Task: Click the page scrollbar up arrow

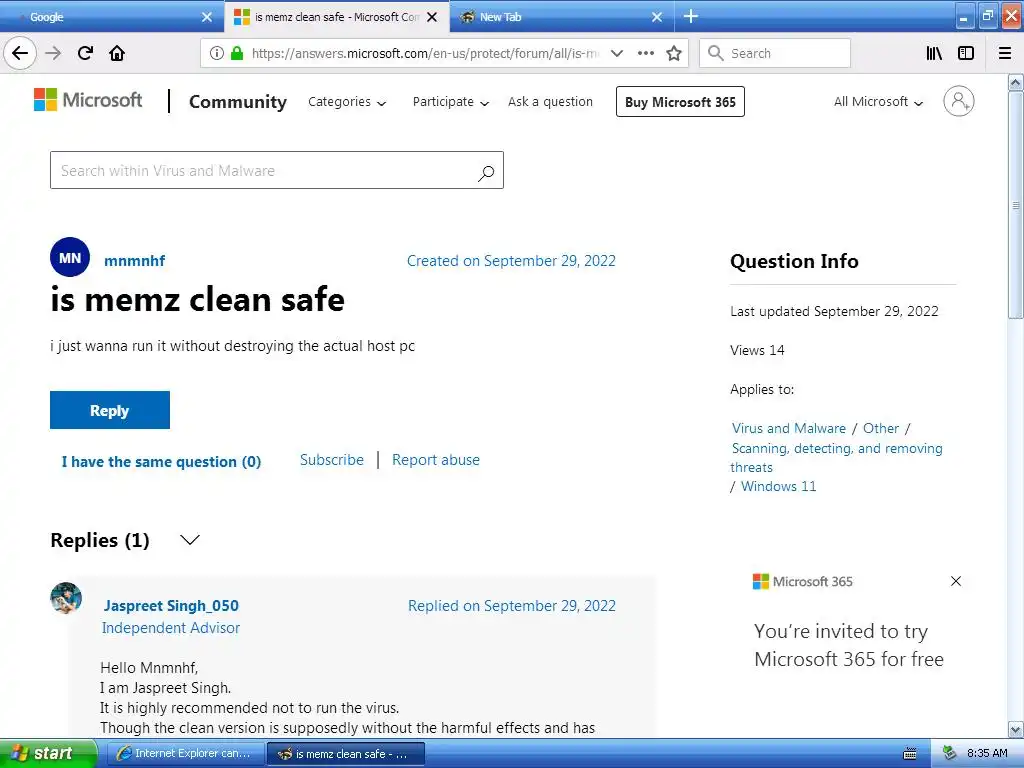Action: [1016, 82]
